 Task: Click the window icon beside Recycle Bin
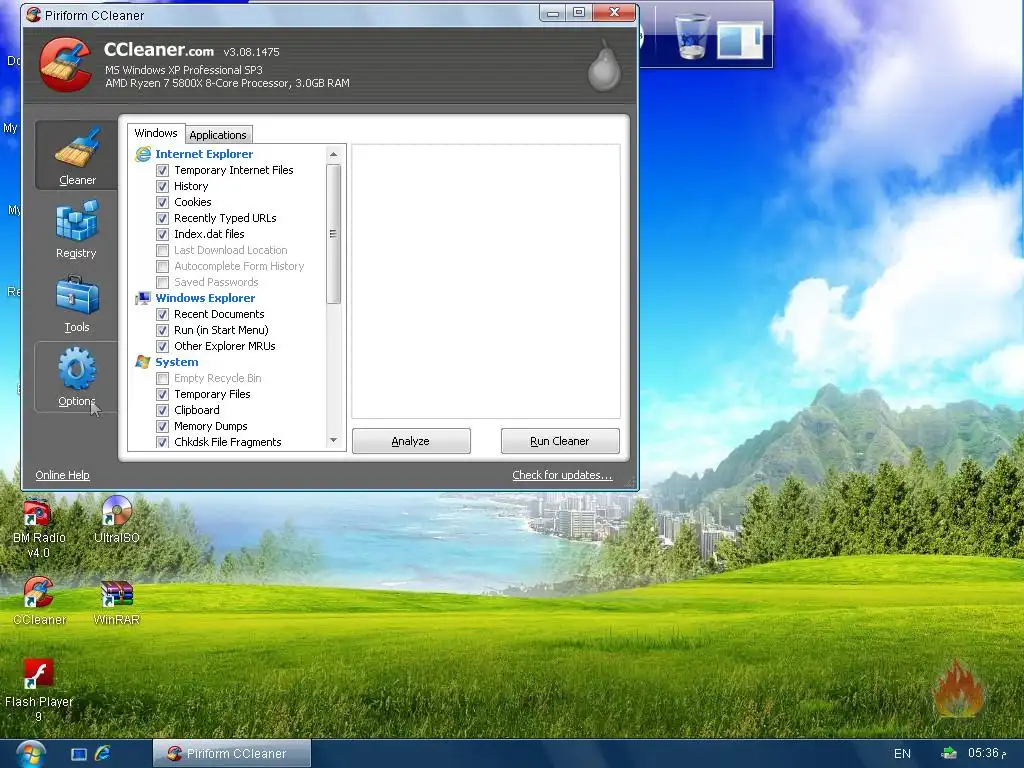[740, 40]
